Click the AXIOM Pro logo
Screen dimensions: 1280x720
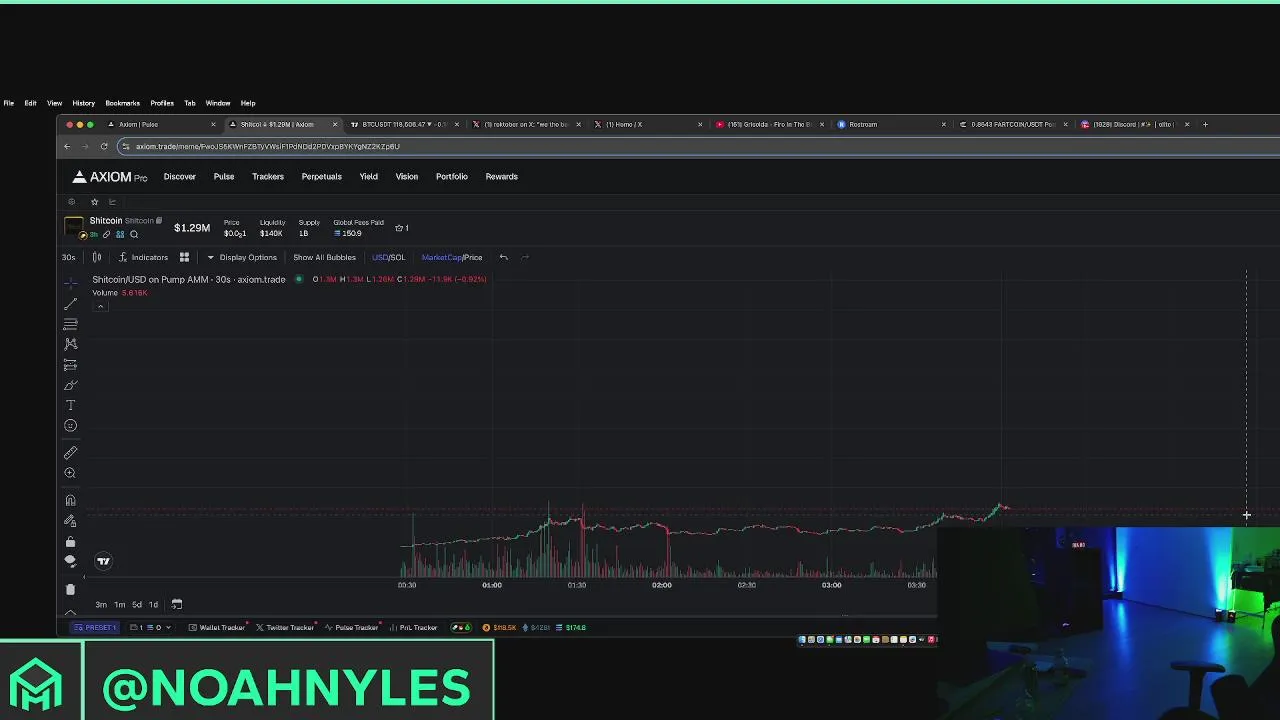[x=109, y=177]
